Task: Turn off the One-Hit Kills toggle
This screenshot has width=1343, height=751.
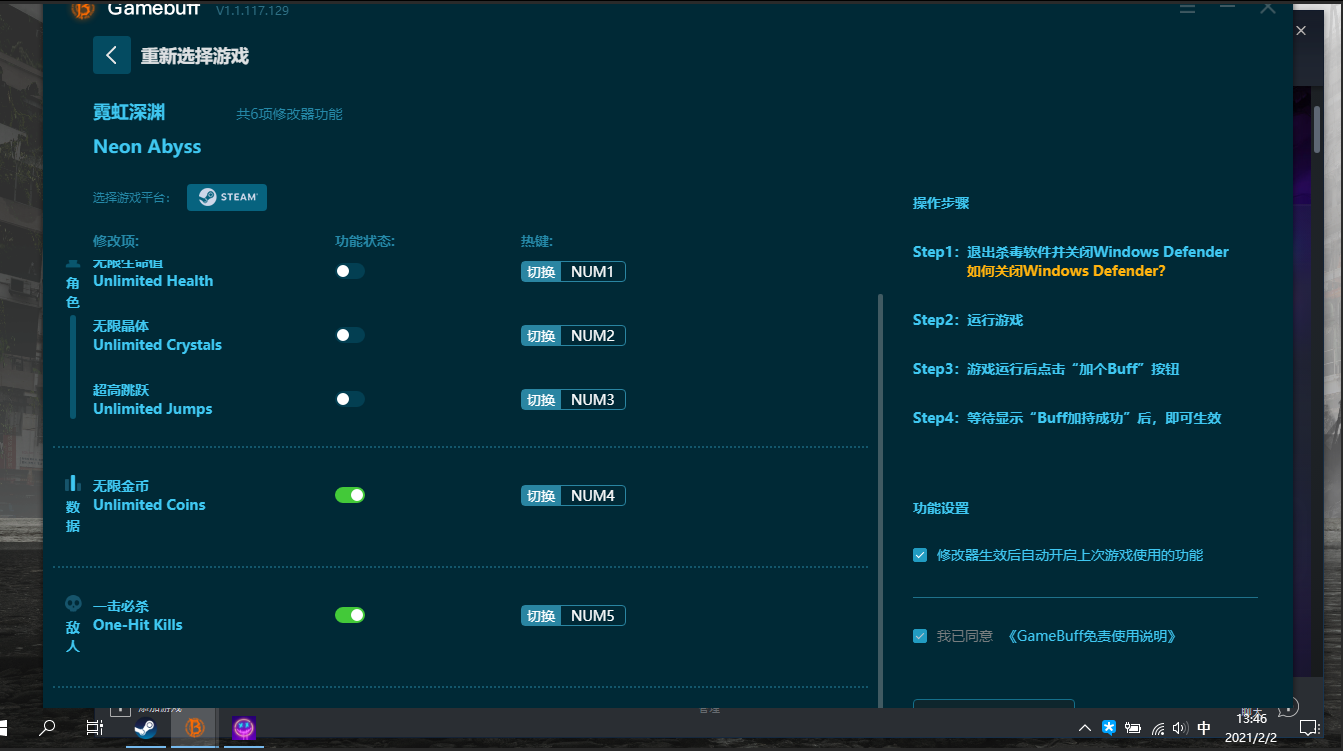Action: coord(349,615)
